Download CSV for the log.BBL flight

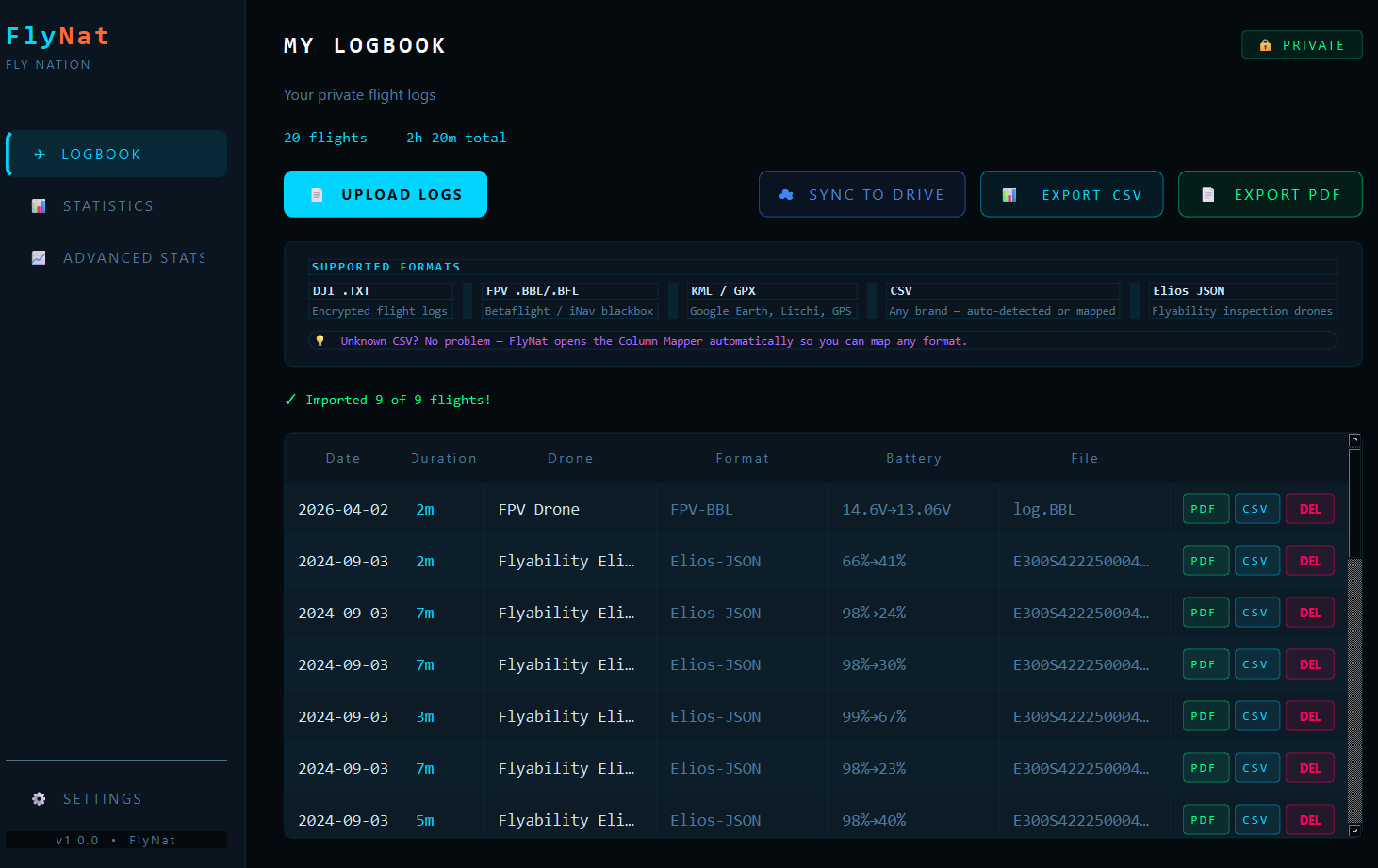(1257, 509)
